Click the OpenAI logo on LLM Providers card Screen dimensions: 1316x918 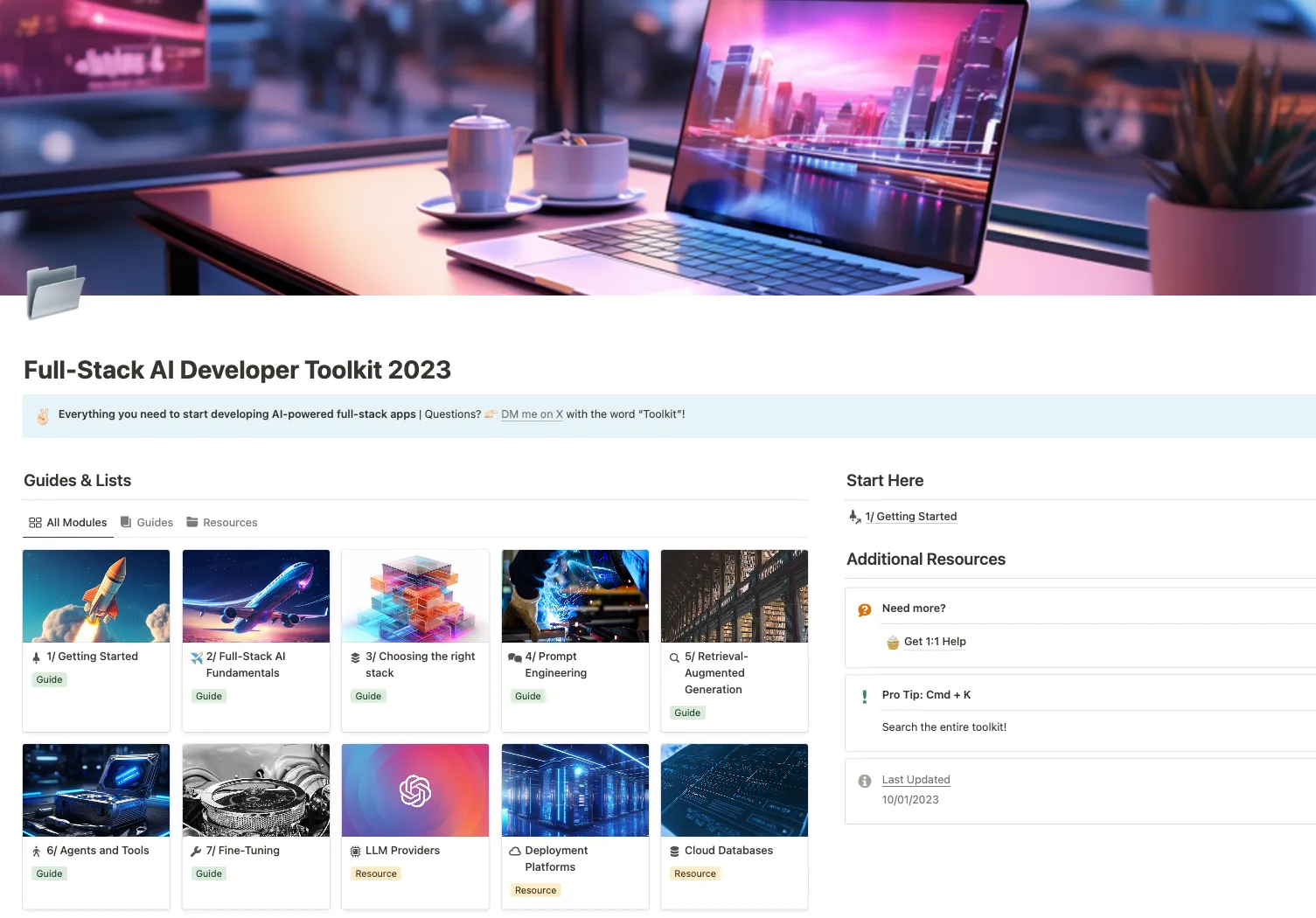(x=414, y=789)
